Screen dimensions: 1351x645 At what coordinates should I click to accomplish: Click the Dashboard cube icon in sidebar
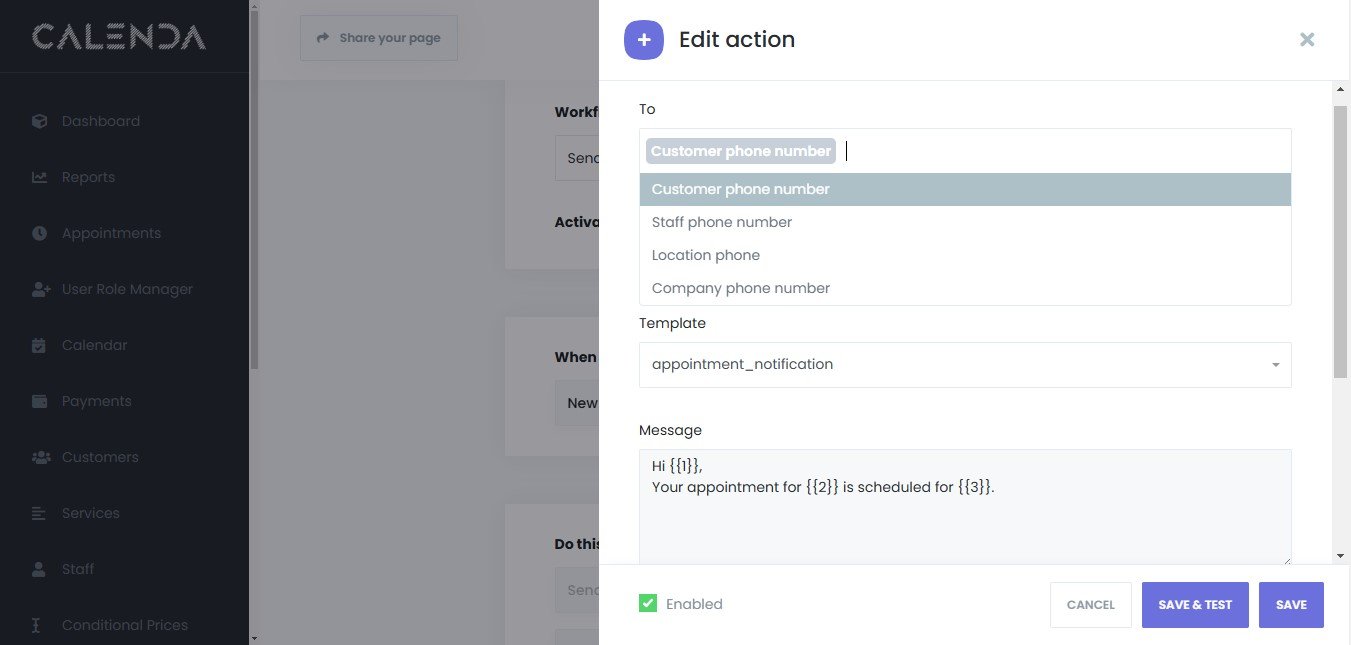click(40, 121)
